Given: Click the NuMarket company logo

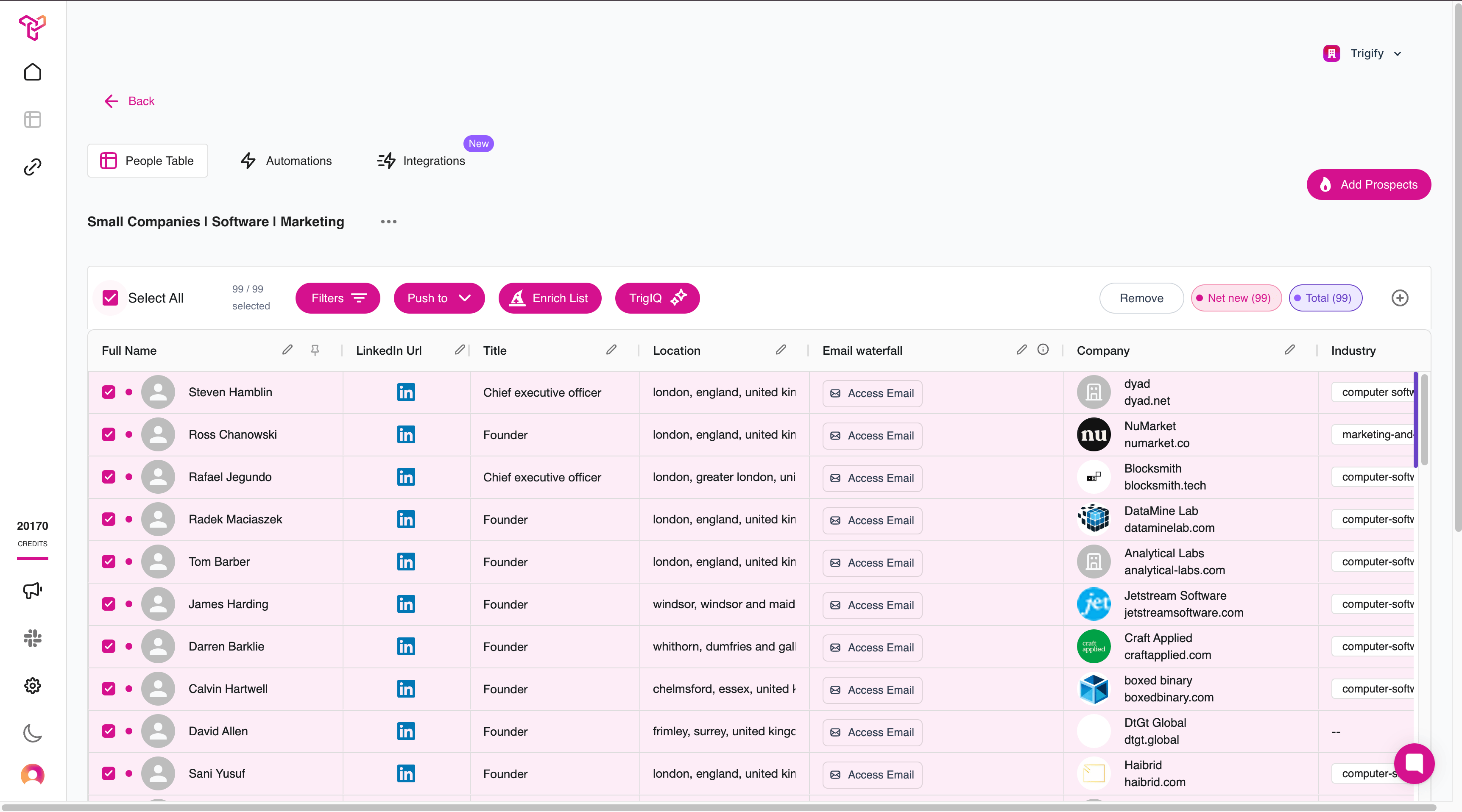Looking at the screenshot, I should pyautogui.click(x=1094, y=435).
